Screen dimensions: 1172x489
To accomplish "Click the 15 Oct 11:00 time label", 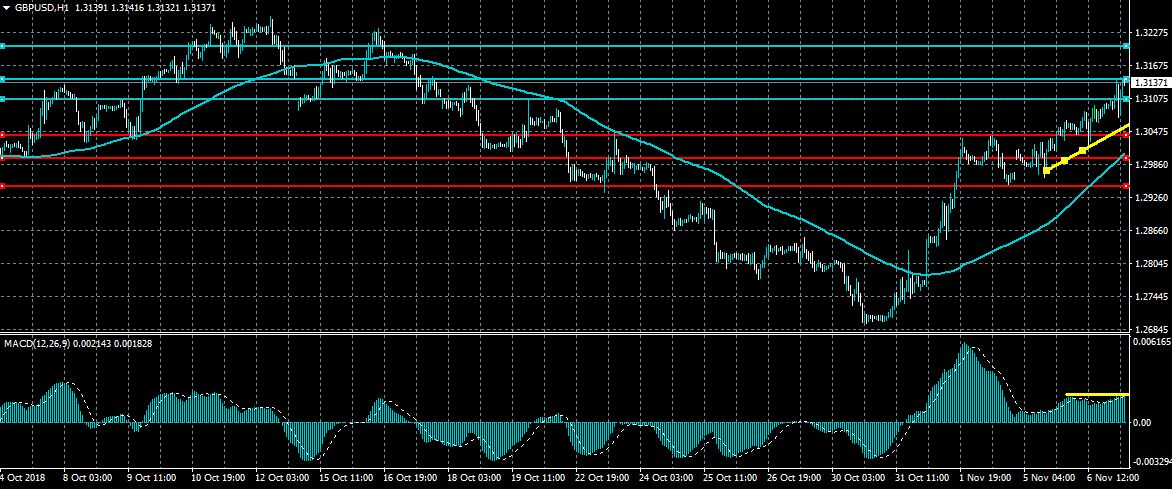I will [345, 476].
